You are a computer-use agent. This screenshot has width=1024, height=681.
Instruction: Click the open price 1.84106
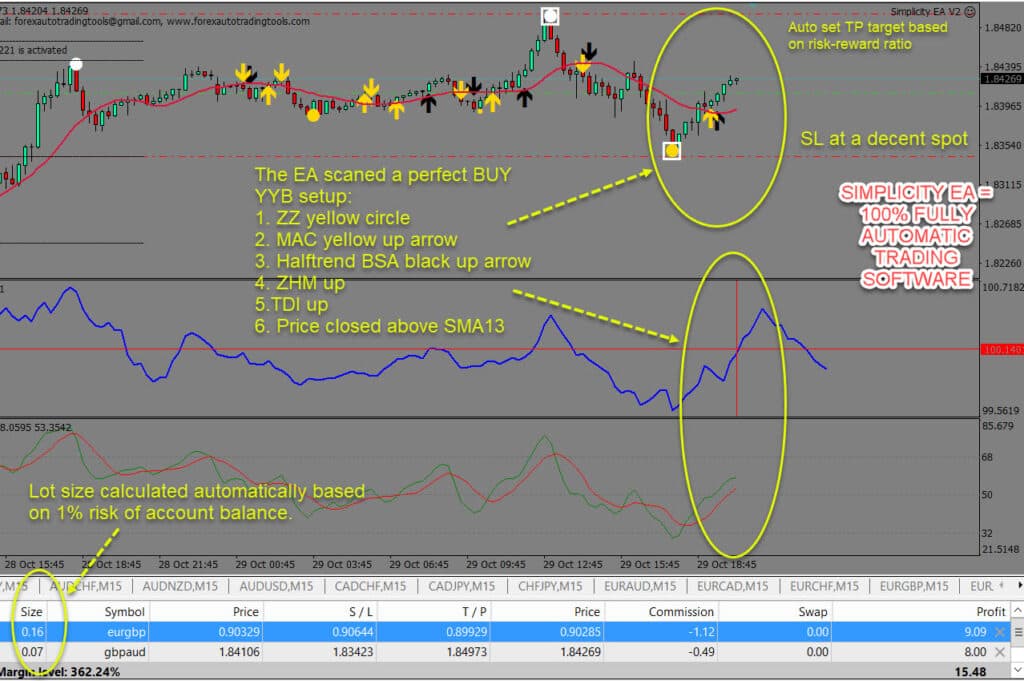point(240,652)
